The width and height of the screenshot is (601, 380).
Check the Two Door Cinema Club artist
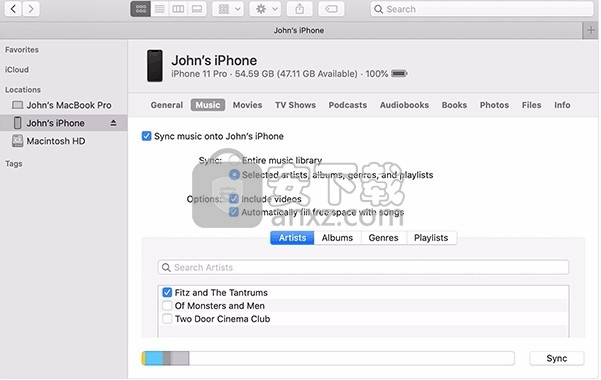(x=167, y=319)
